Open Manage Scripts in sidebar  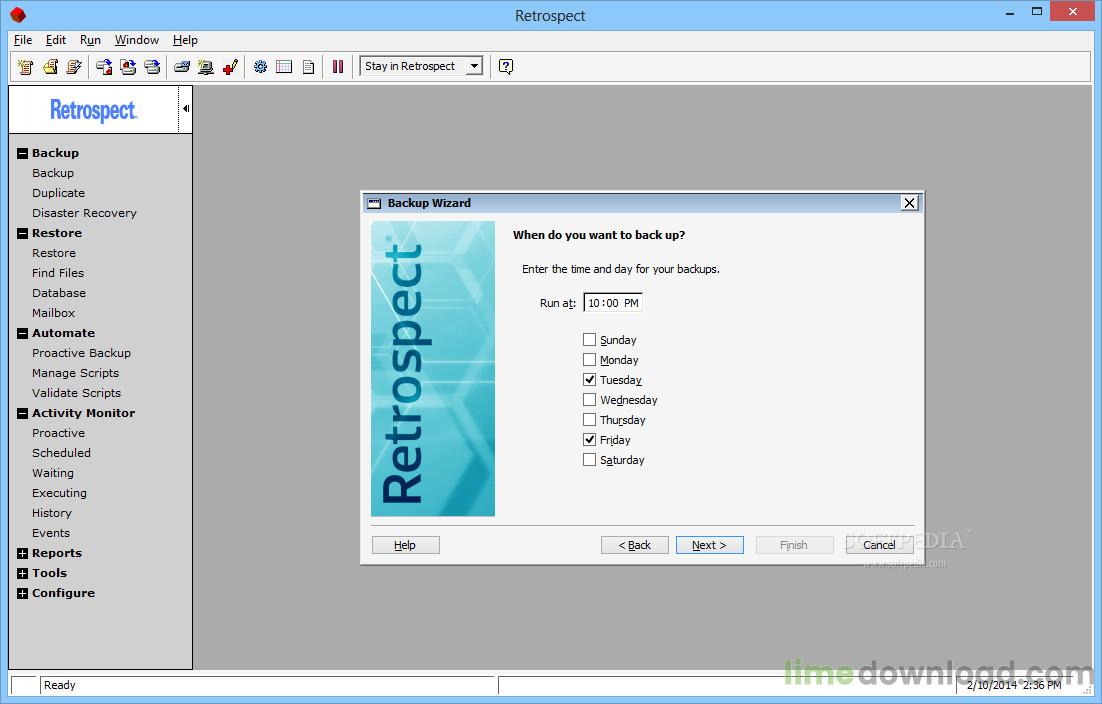(75, 373)
